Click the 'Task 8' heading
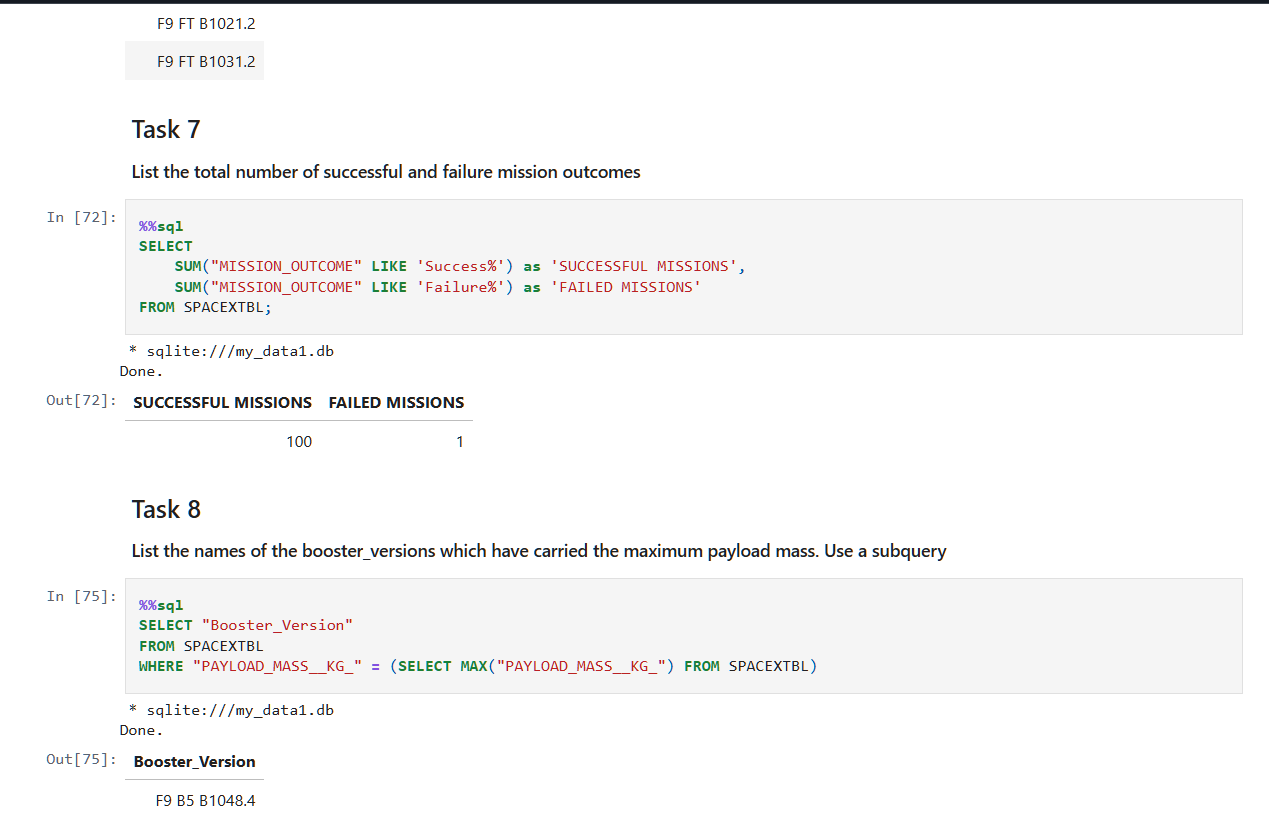Image resolution: width=1269 pixels, height=817 pixels. point(166,509)
